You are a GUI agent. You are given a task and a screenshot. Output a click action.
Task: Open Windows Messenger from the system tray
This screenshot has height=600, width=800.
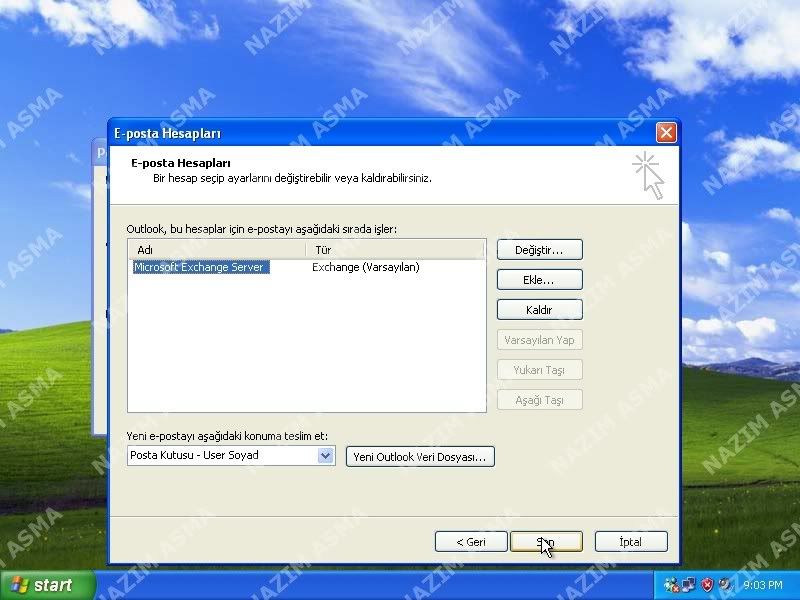click(x=671, y=585)
